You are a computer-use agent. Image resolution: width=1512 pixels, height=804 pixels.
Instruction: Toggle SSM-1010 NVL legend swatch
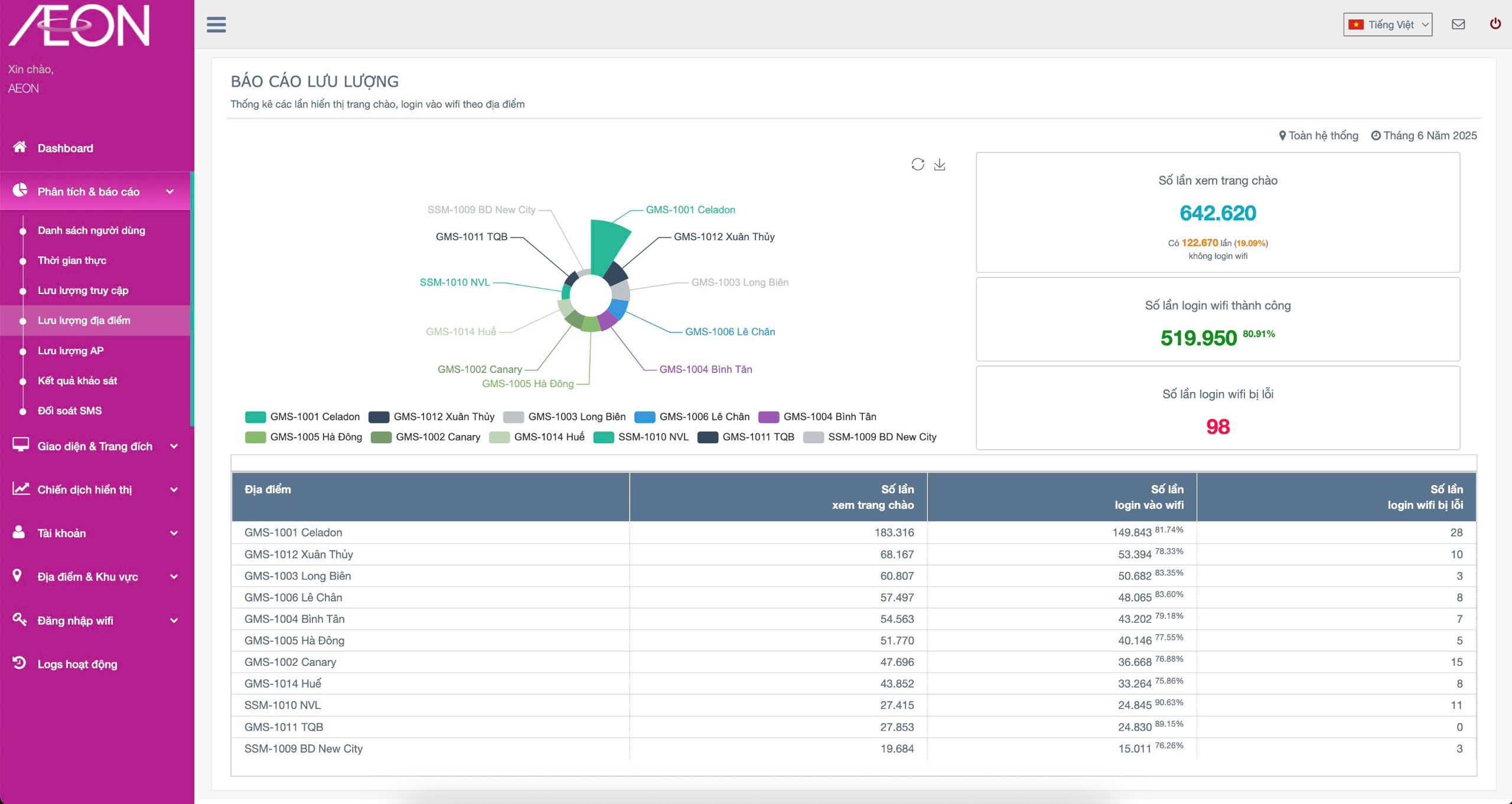point(603,437)
